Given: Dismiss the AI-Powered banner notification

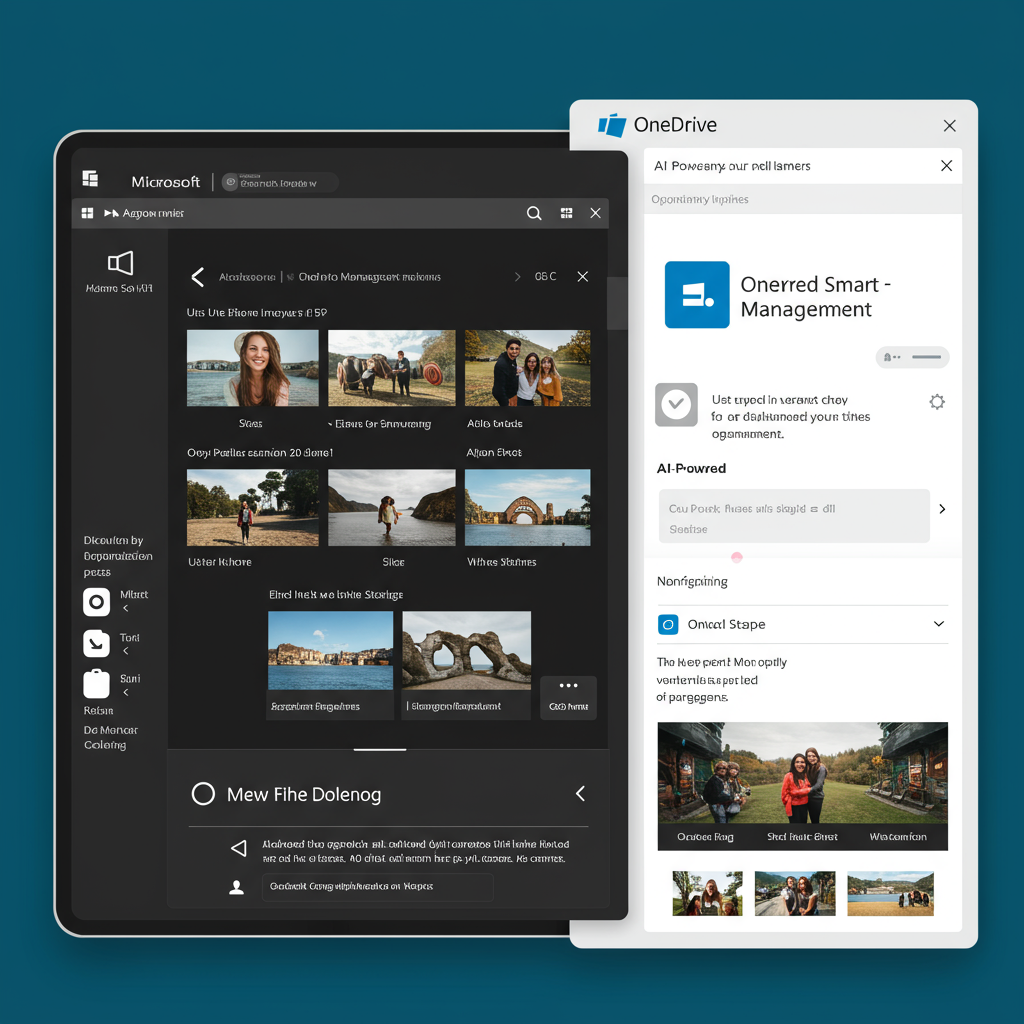Looking at the screenshot, I should point(946,165).
